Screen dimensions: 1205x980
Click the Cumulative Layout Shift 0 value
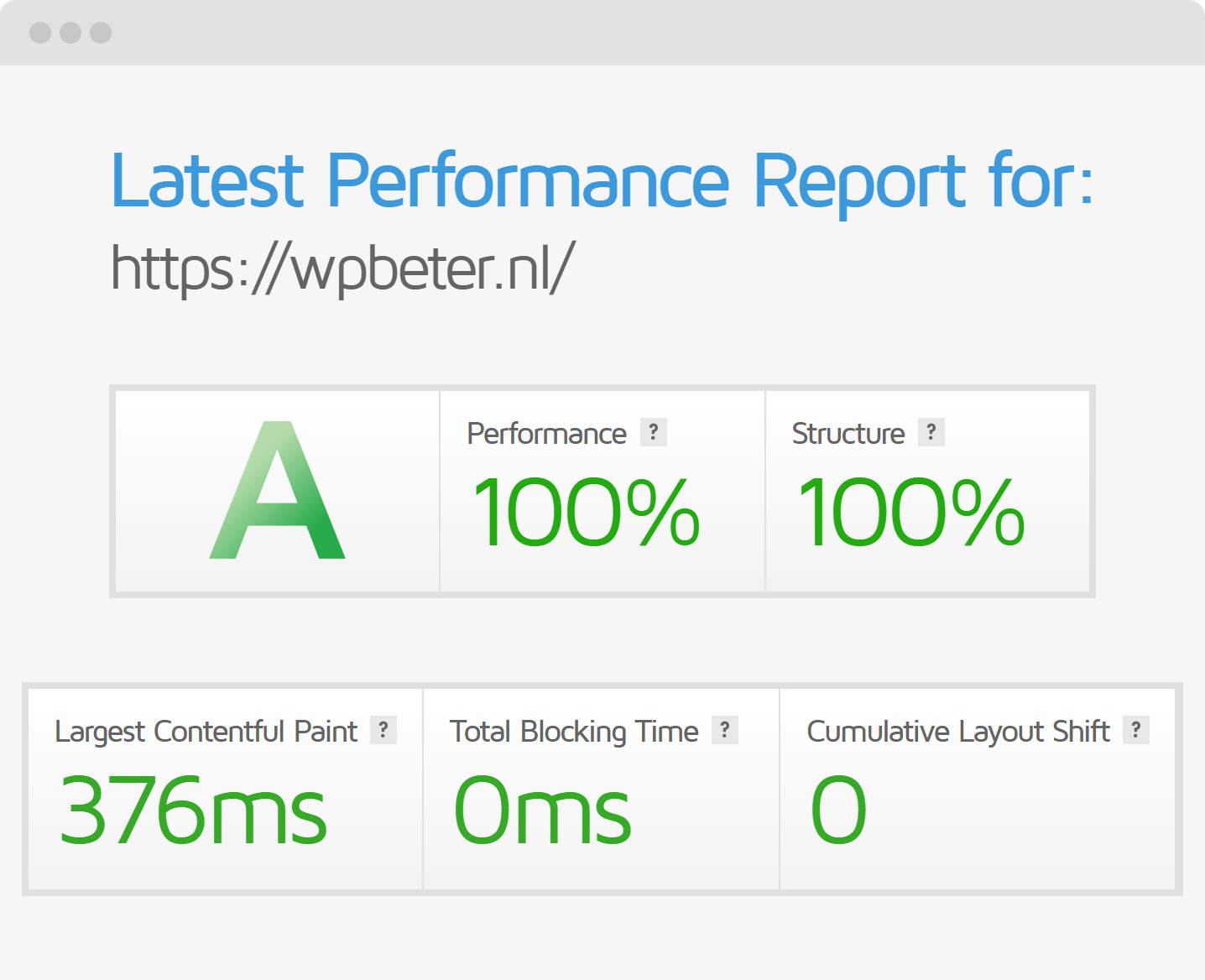(838, 811)
